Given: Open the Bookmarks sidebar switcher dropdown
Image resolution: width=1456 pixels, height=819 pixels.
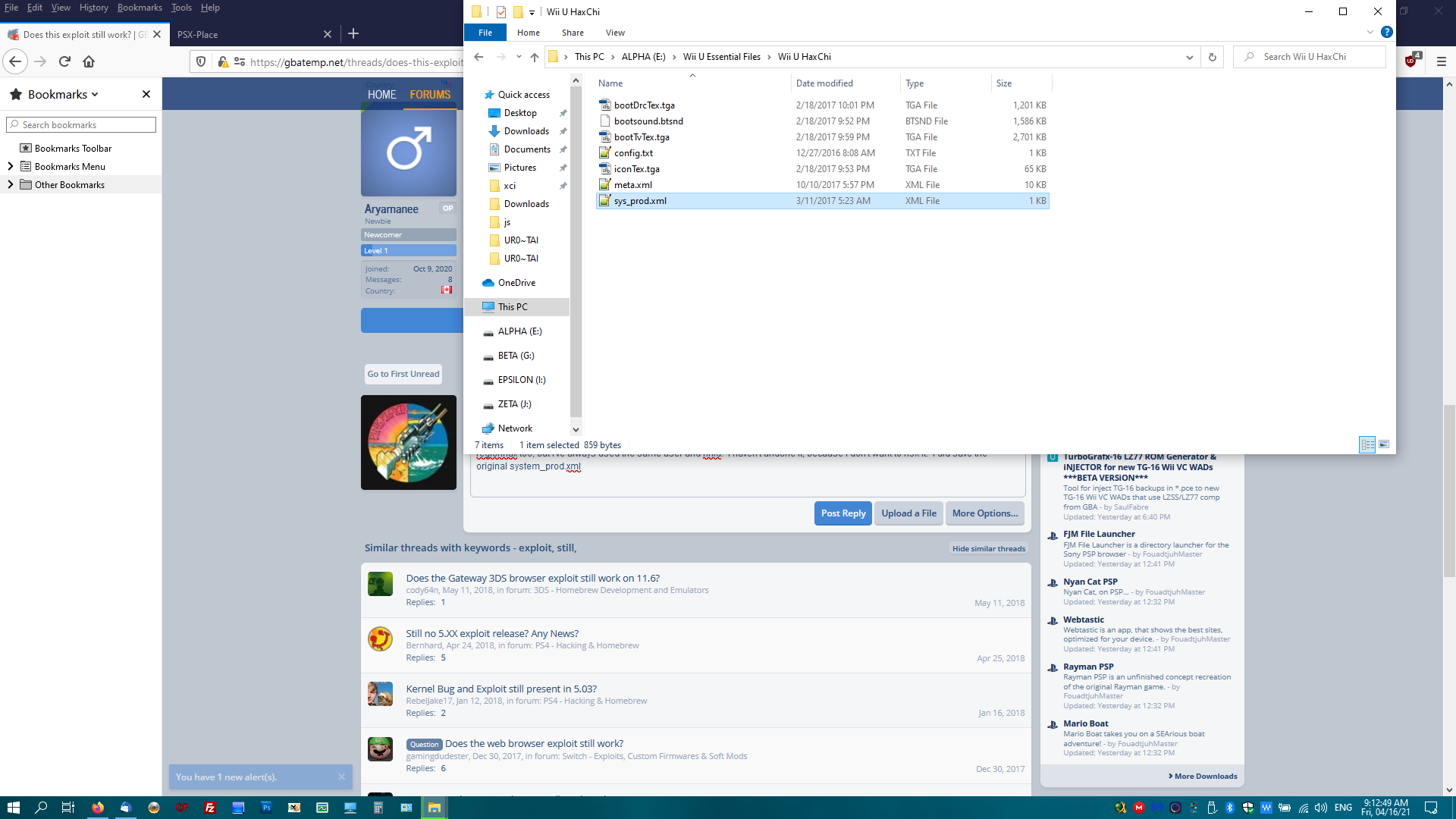Looking at the screenshot, I should [x=63, y=94].
